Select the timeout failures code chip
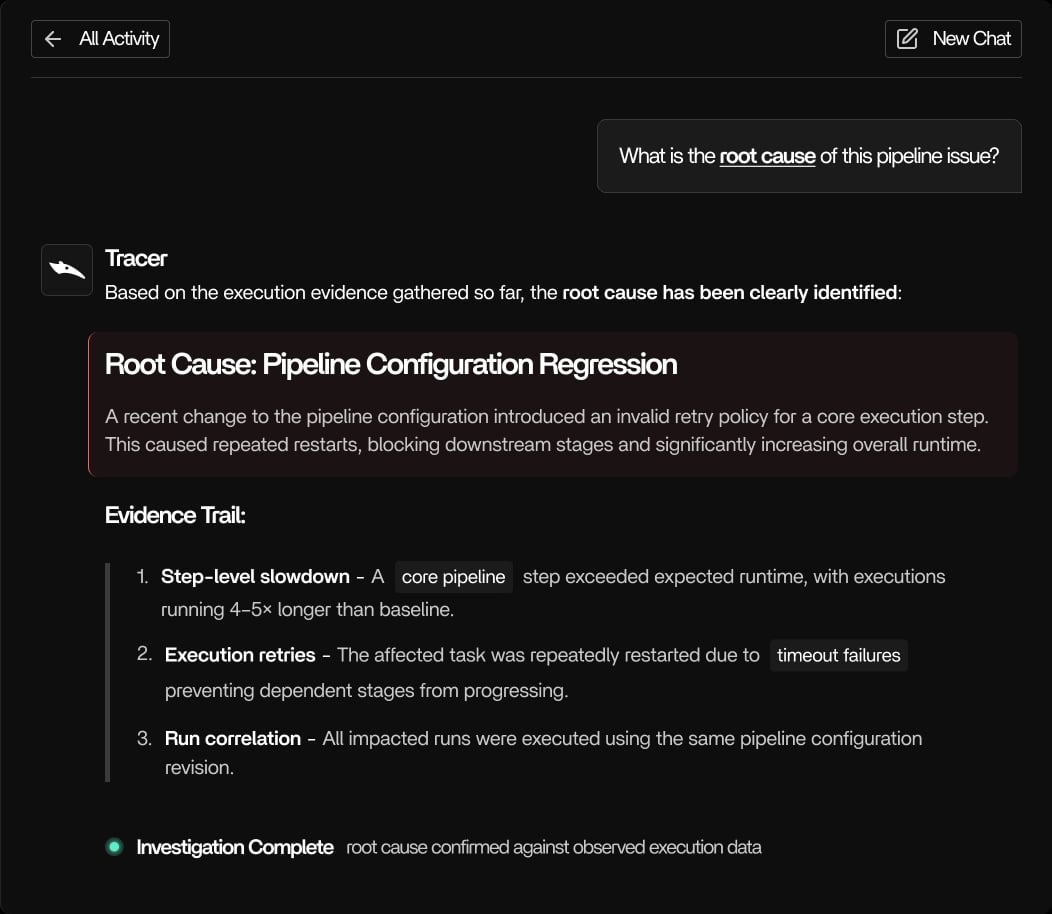The image size is (1052, 914). (839, 655)
